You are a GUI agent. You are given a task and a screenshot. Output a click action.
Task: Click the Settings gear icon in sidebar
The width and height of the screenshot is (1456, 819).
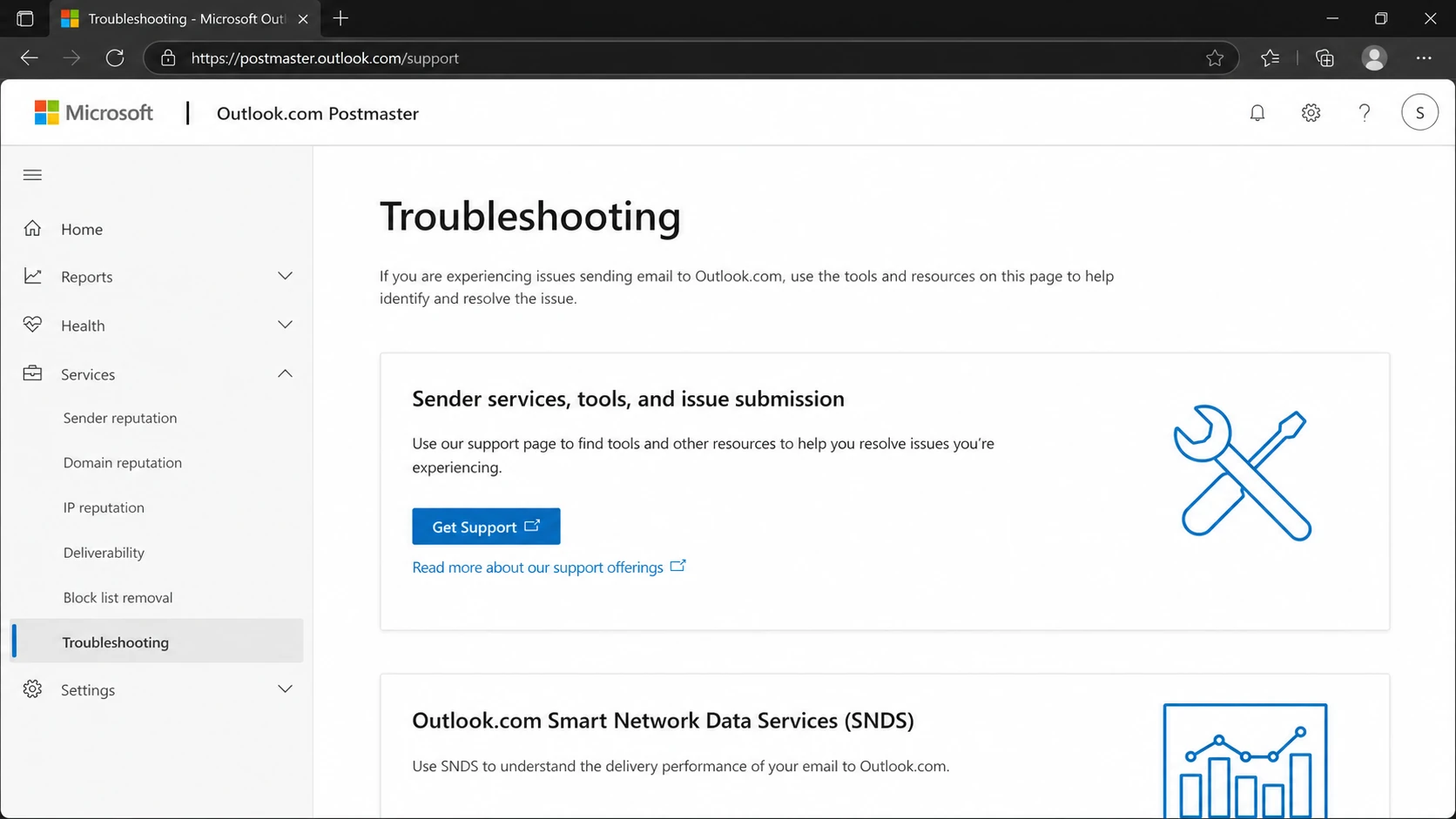point(32,689)
